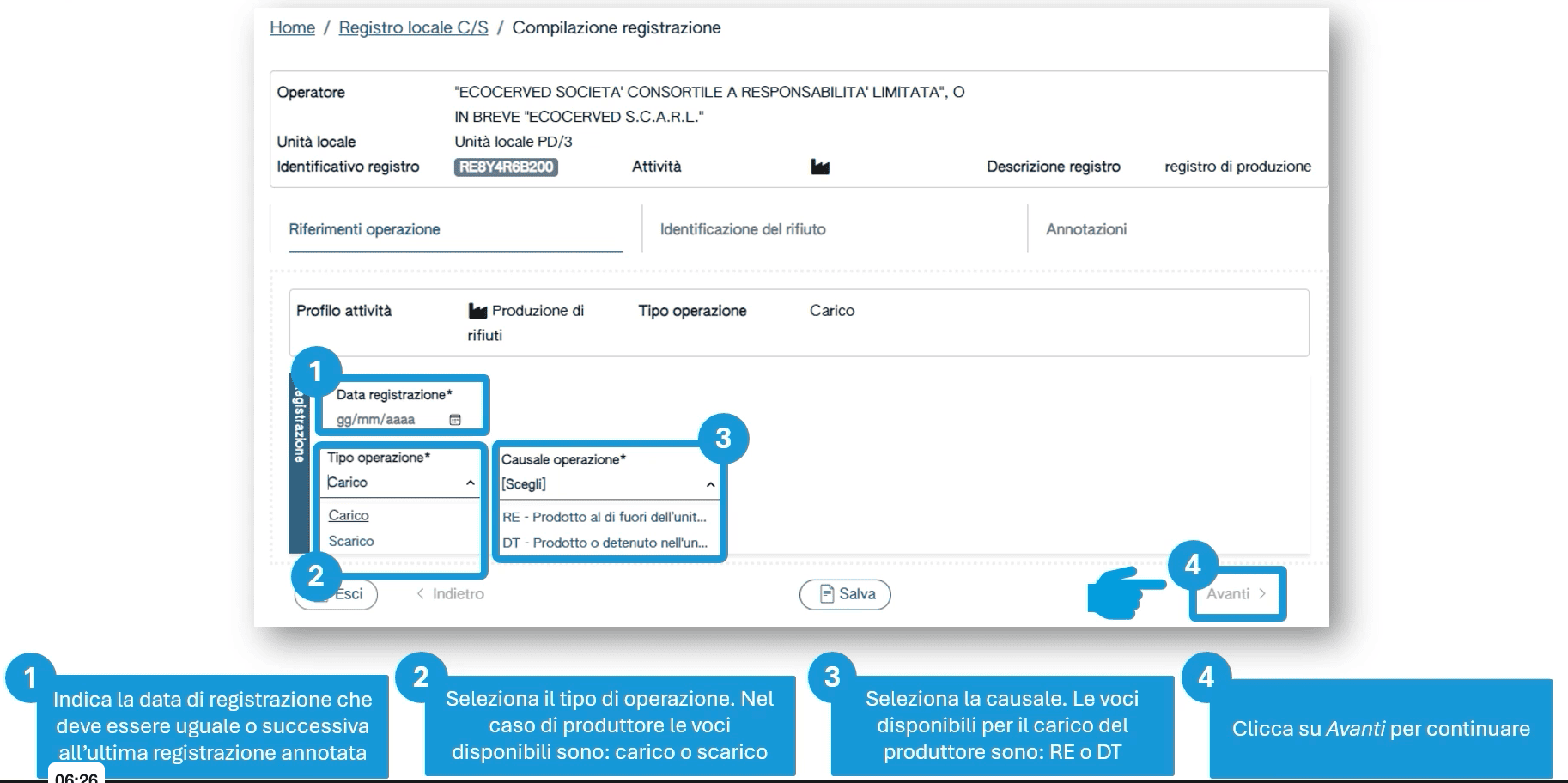Switch to the Identificazione del rifiuto tab
This screenshot has width=1568, height=783.
(742, 229)
